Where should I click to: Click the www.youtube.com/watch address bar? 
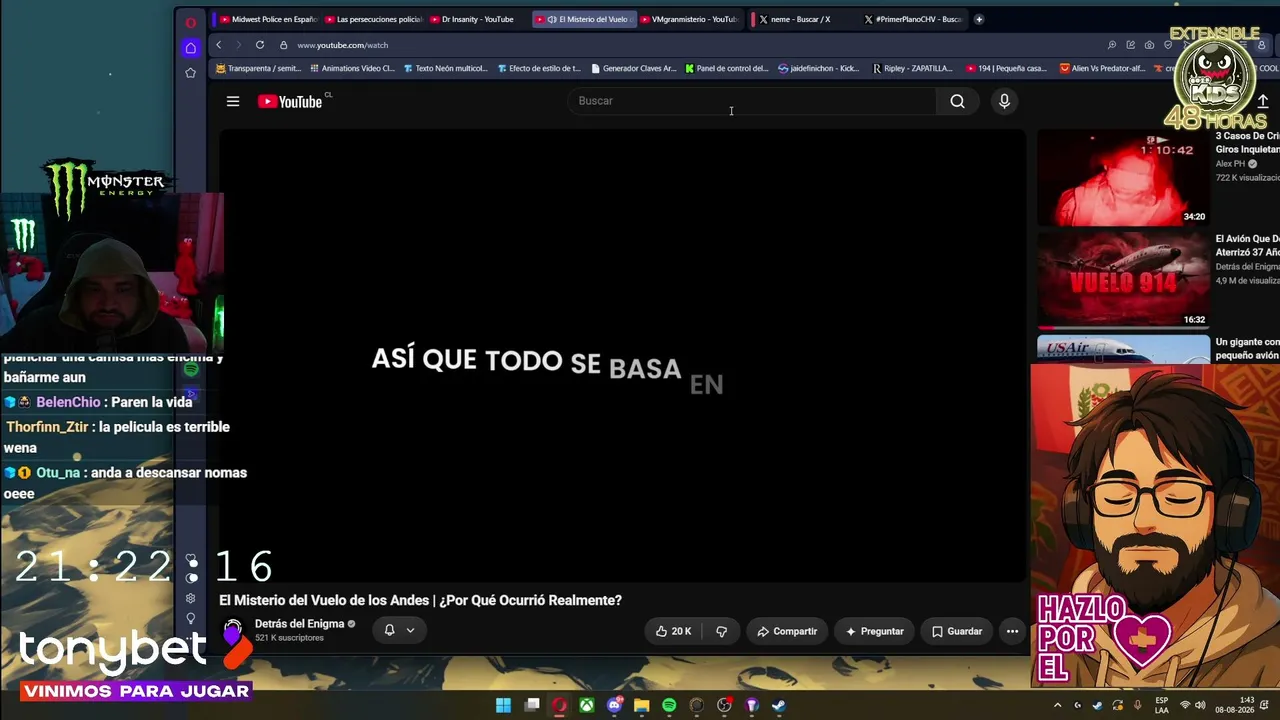pos(342,45)
